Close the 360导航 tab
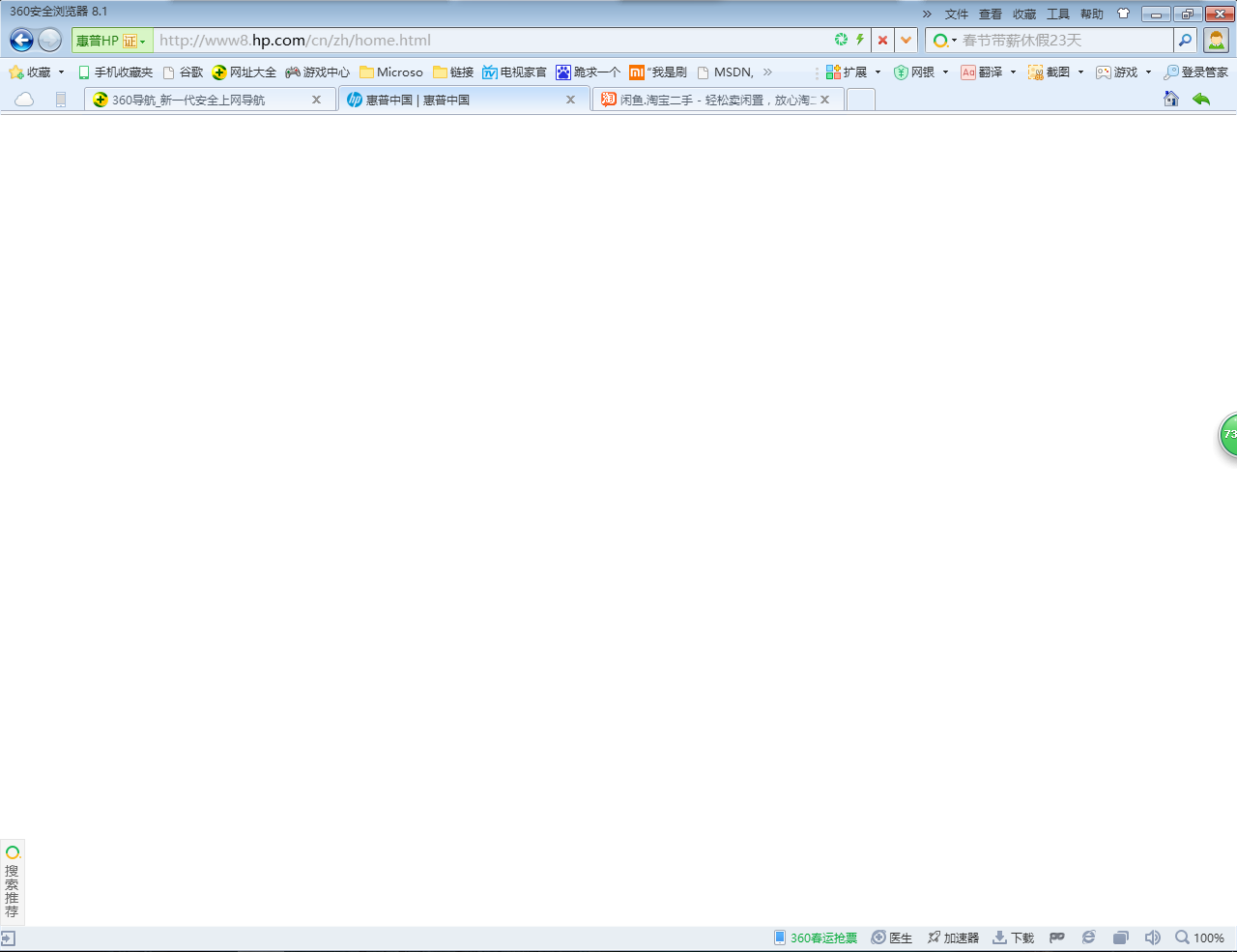1237x952 pixels. [x=316, y=100]
